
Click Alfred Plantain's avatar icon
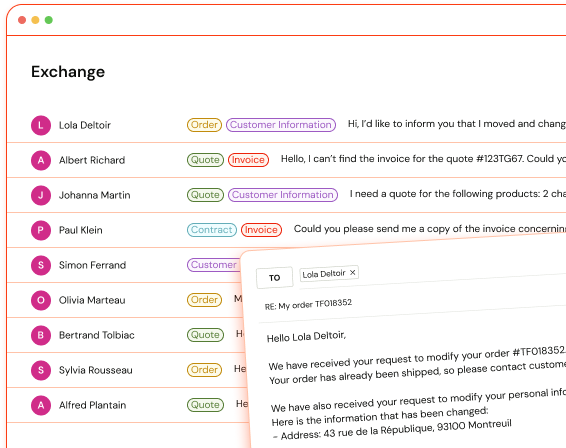pyautogui.click(x=41, y=405)
